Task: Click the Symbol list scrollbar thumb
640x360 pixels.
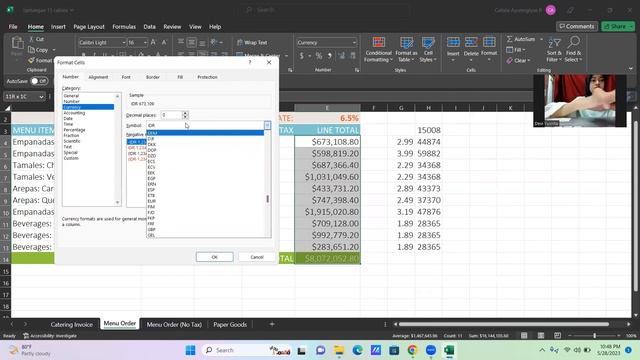Action: coord(268,199)
